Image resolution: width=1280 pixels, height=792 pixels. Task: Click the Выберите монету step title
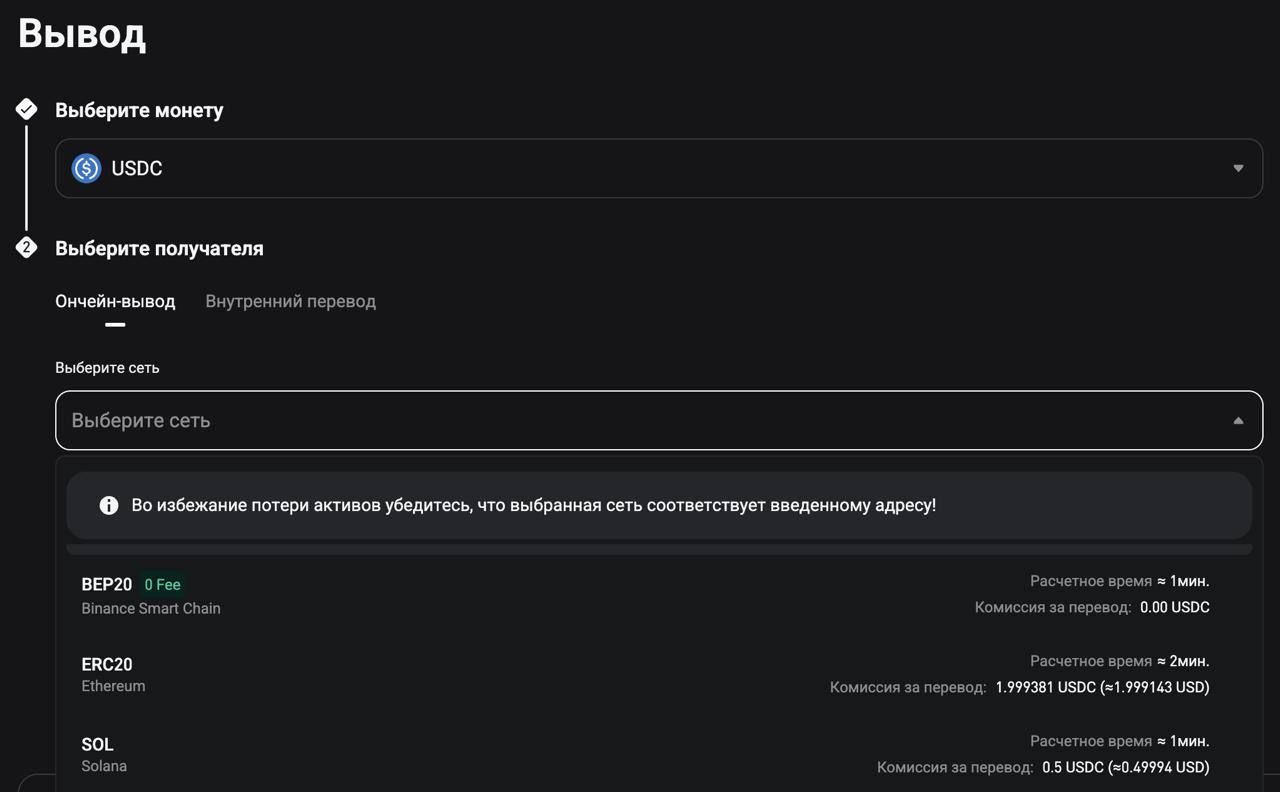[x=139, y=110]
